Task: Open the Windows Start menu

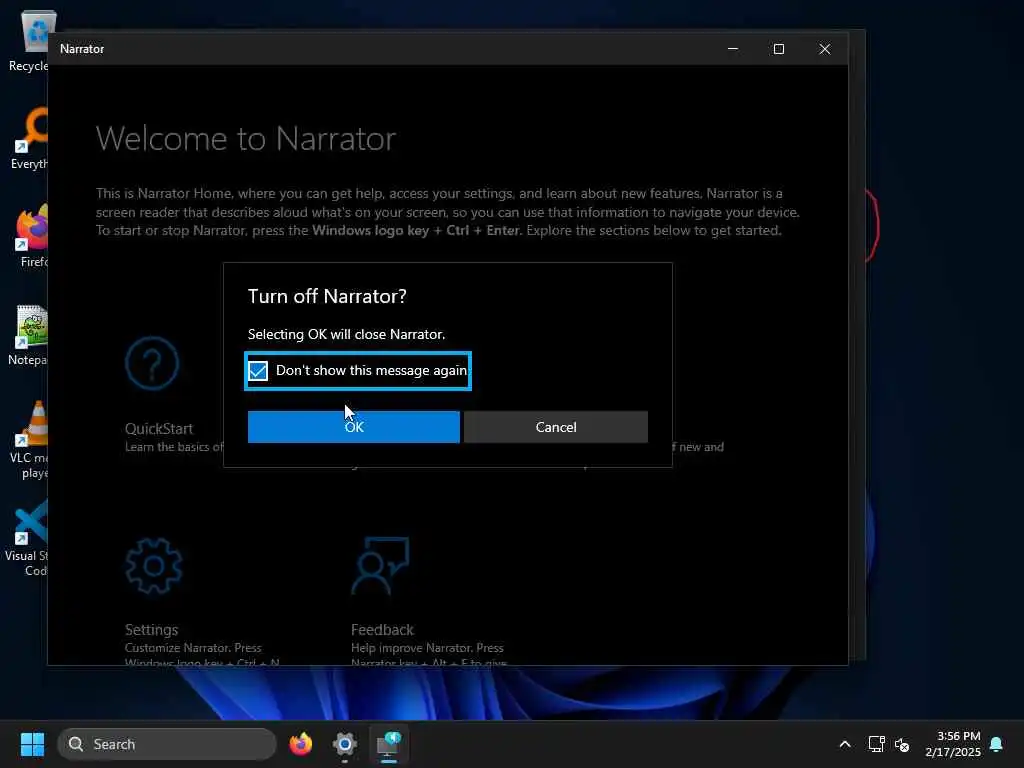Action: [32, 744]
